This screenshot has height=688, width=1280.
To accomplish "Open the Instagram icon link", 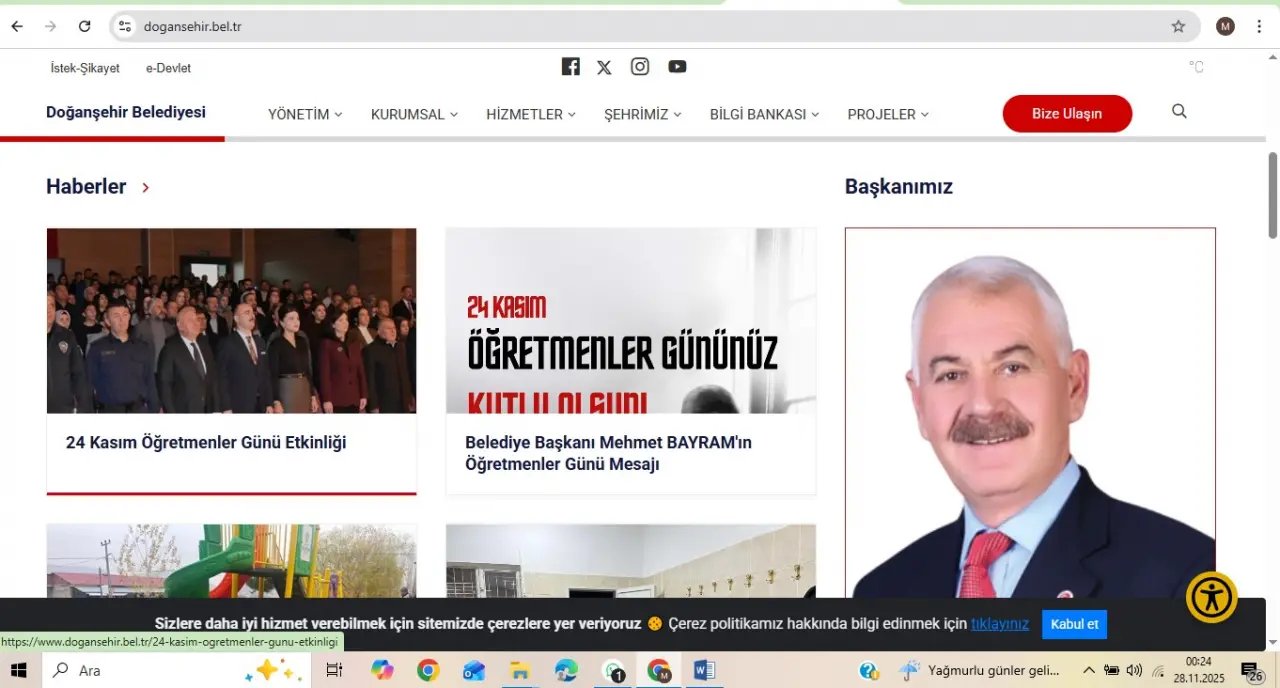I will click(x=640, y=67).
